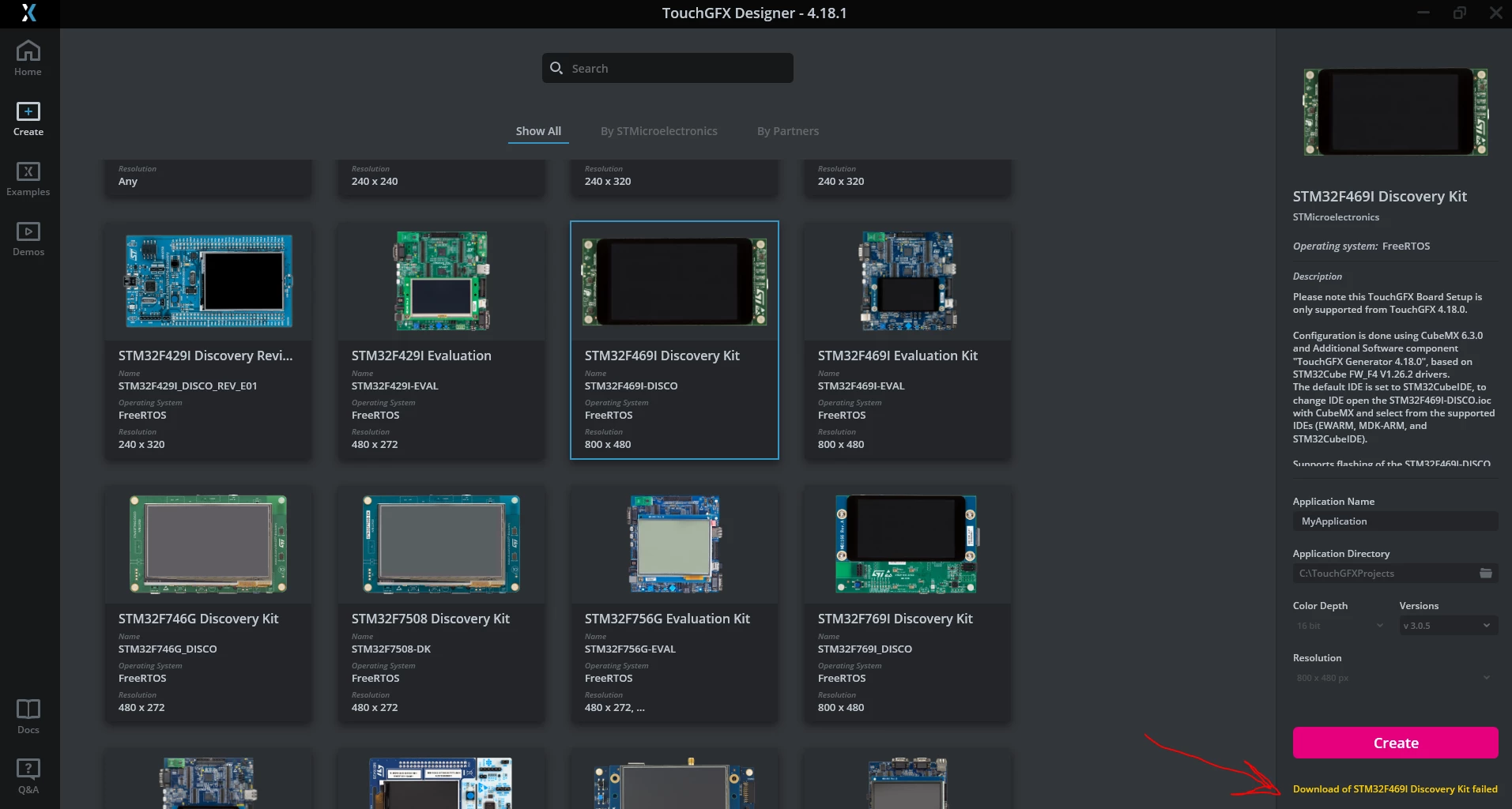The width and height of the screenshot is (1512, 809).
Task: Select STM32F469I Discovery Kit card image
Action: 674,281
